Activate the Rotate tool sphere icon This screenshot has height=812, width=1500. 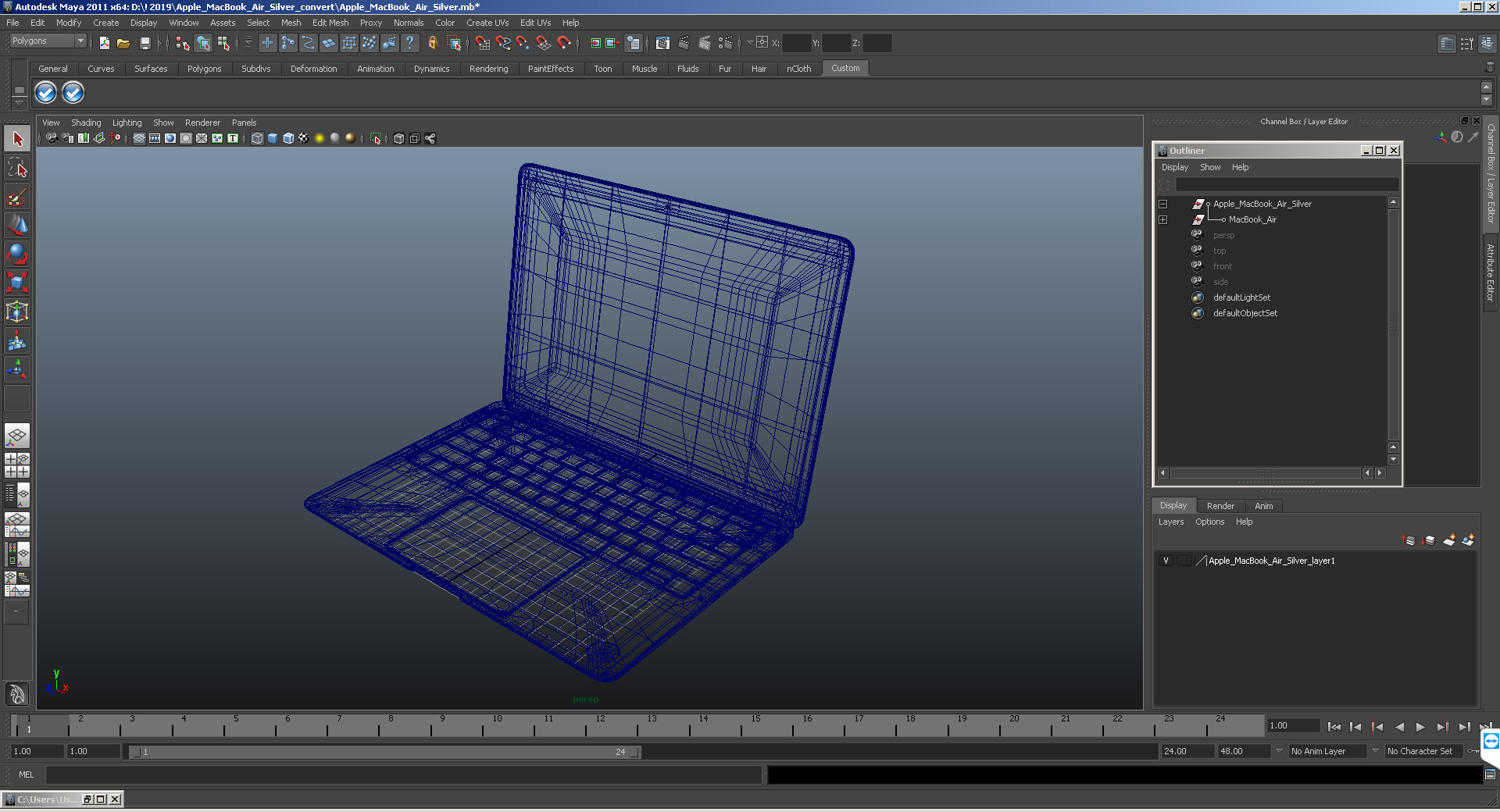coord(17,255)
